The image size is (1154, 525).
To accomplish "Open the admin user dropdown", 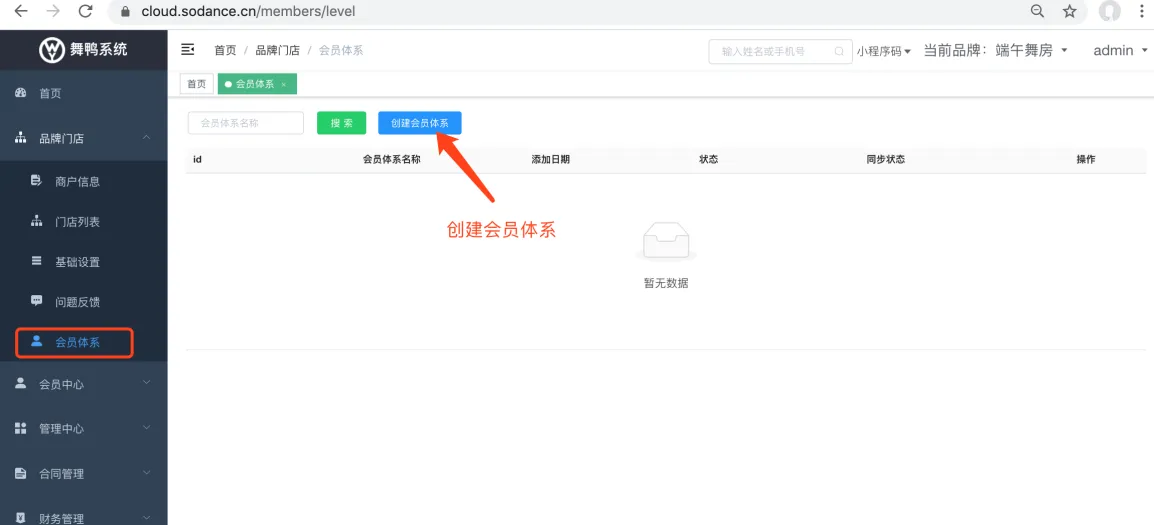I will click(1119, 50).
